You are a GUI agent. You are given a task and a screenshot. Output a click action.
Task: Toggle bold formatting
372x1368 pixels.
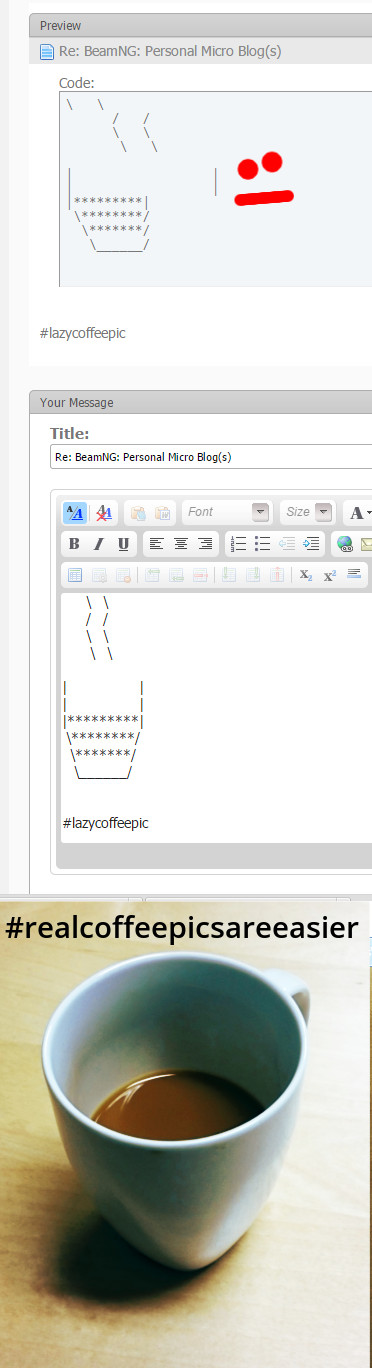pyautogui.click(x=74, y=544)
